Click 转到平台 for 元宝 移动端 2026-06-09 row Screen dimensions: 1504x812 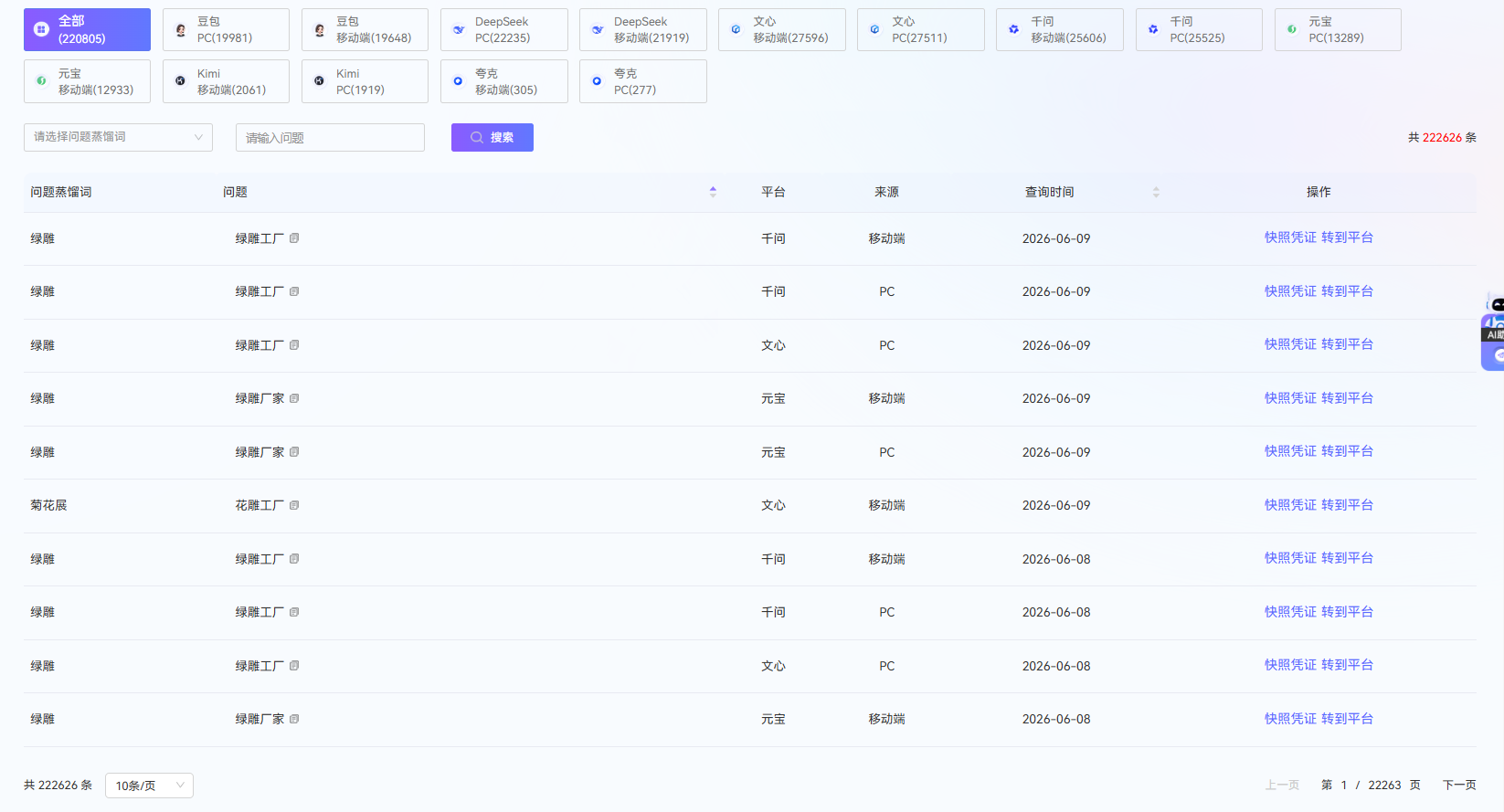(x=1347, y=398)
